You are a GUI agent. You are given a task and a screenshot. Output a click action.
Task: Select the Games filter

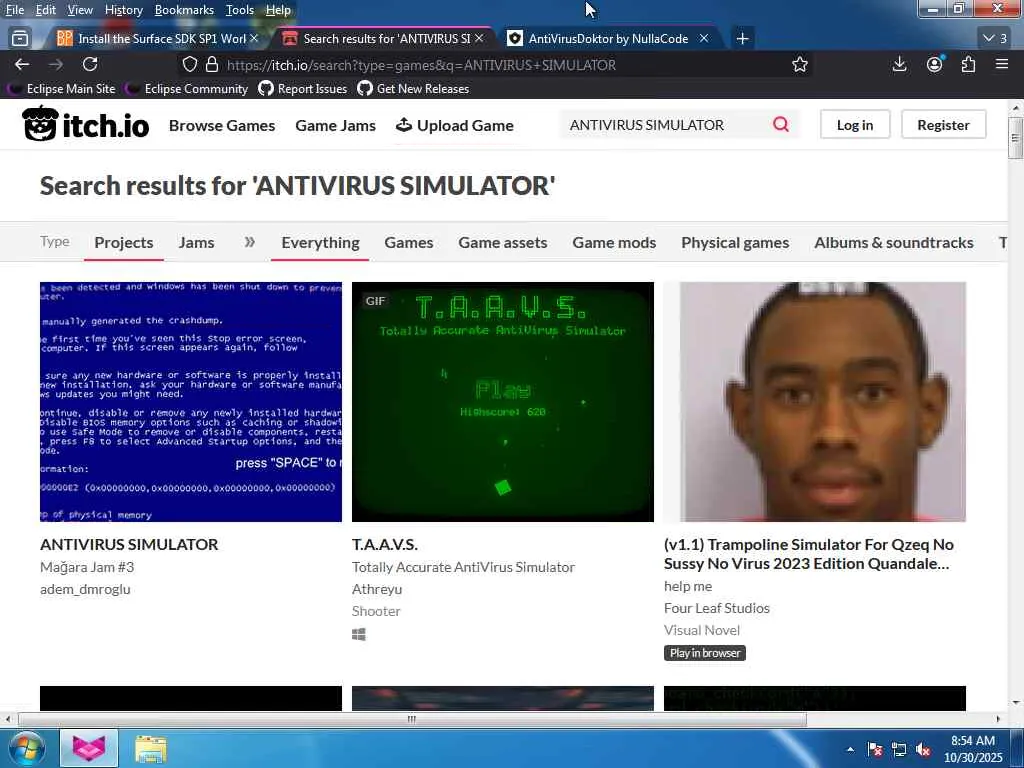(x=408, y=242)
